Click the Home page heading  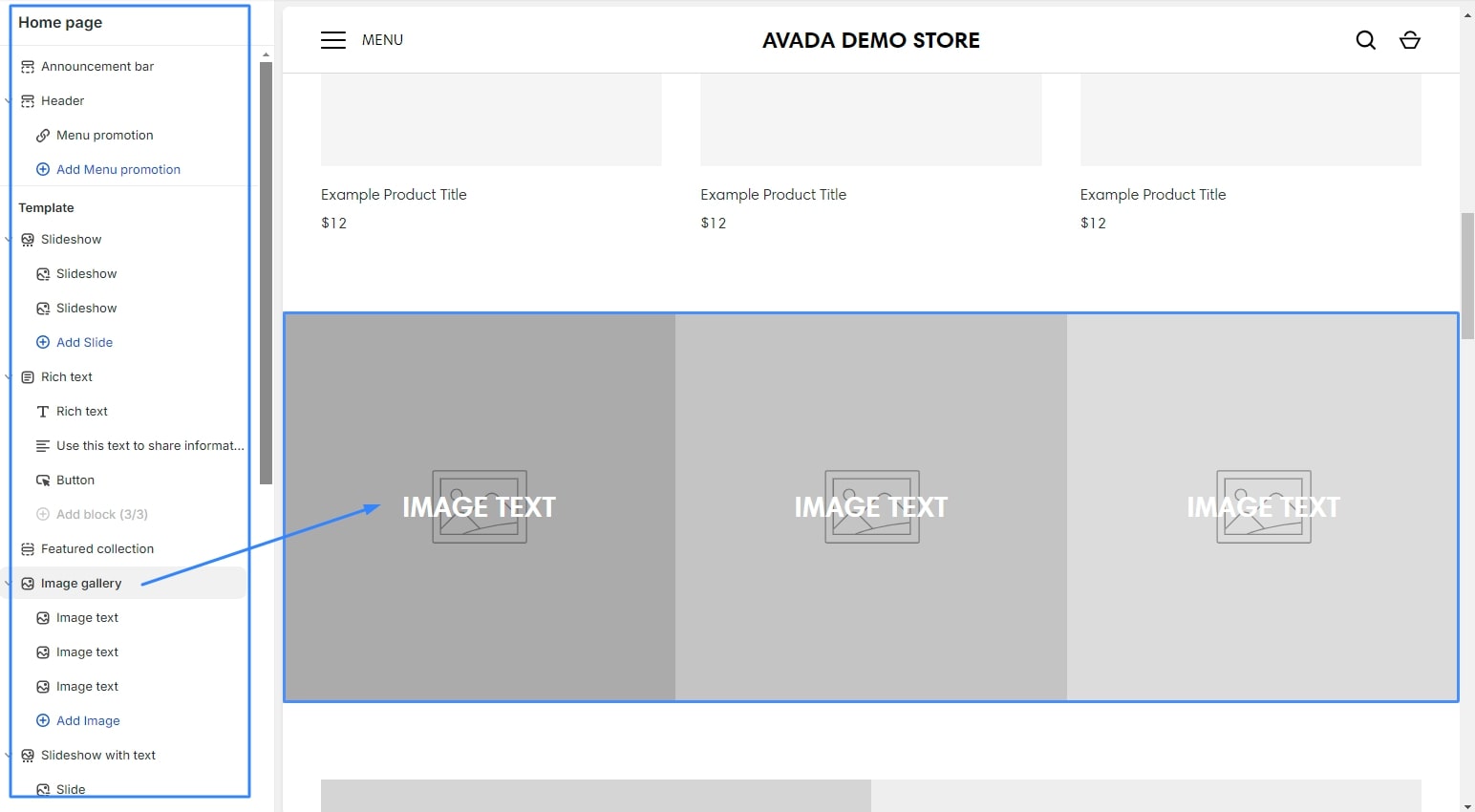(60, 23)
